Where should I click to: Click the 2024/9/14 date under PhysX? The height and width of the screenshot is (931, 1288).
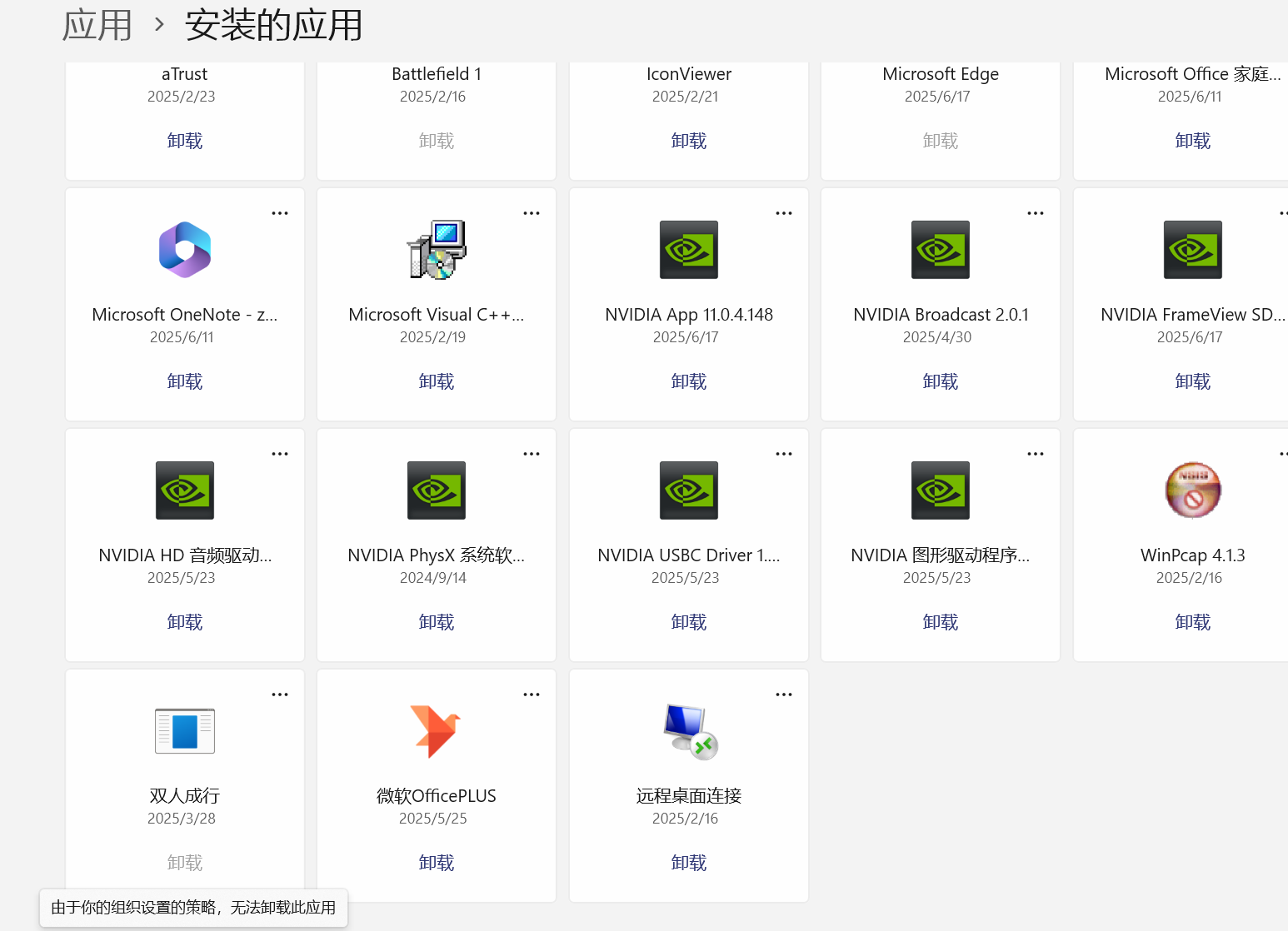click(433, 578)
